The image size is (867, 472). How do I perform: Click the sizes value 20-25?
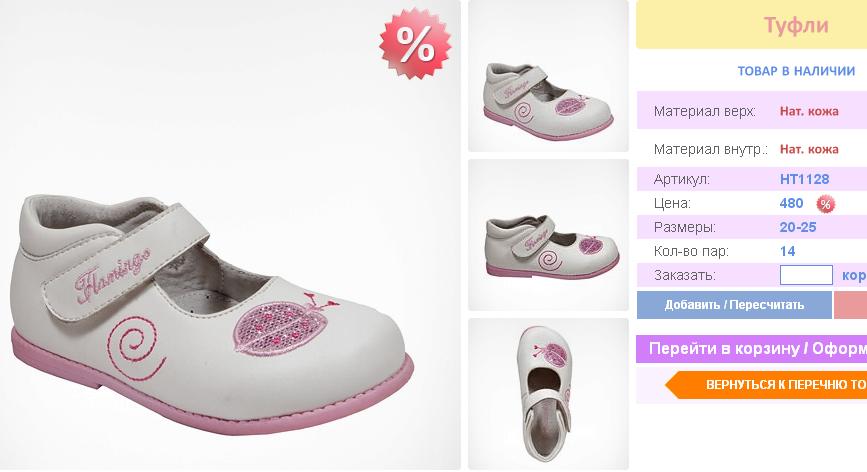798,227
